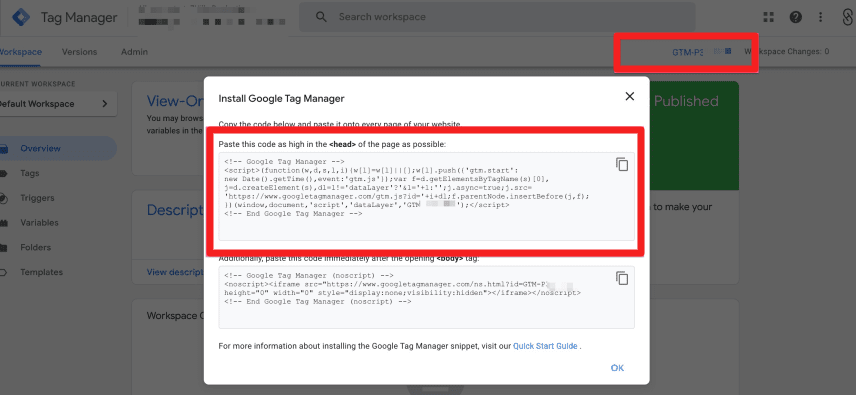
Task: Open the Google apps grid icon
Action: pyautogui.click(x=769, y=17)
